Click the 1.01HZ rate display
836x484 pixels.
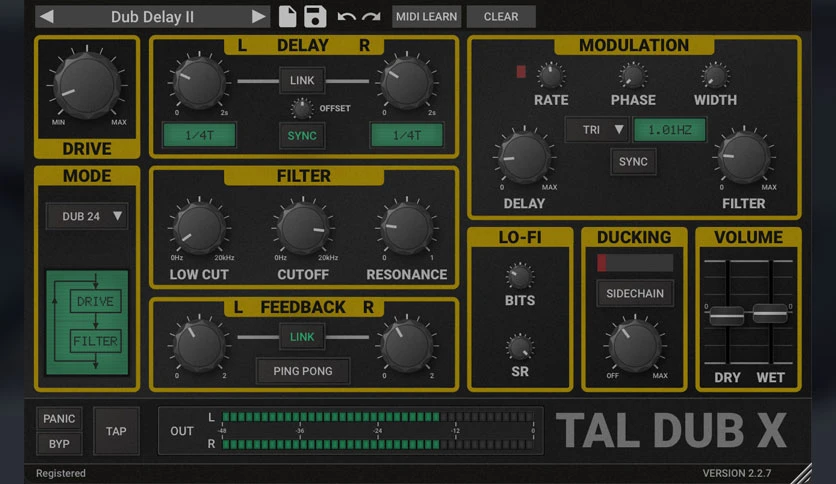[x=670, y=130]
